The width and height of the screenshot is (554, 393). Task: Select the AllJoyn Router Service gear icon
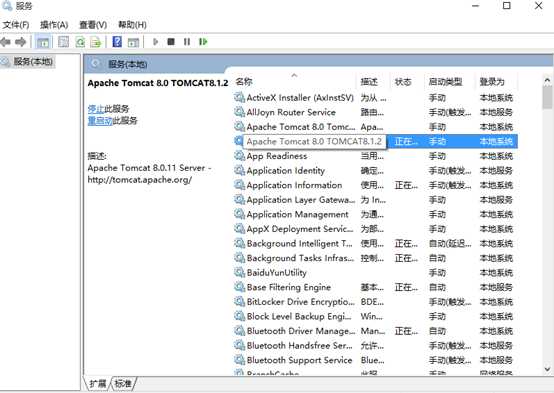coord(240,112)
